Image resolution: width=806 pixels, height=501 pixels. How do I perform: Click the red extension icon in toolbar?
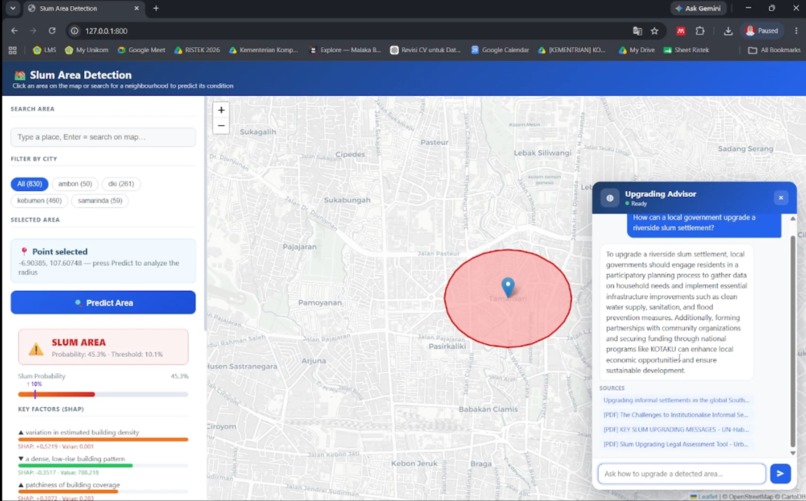click(681, 31)
